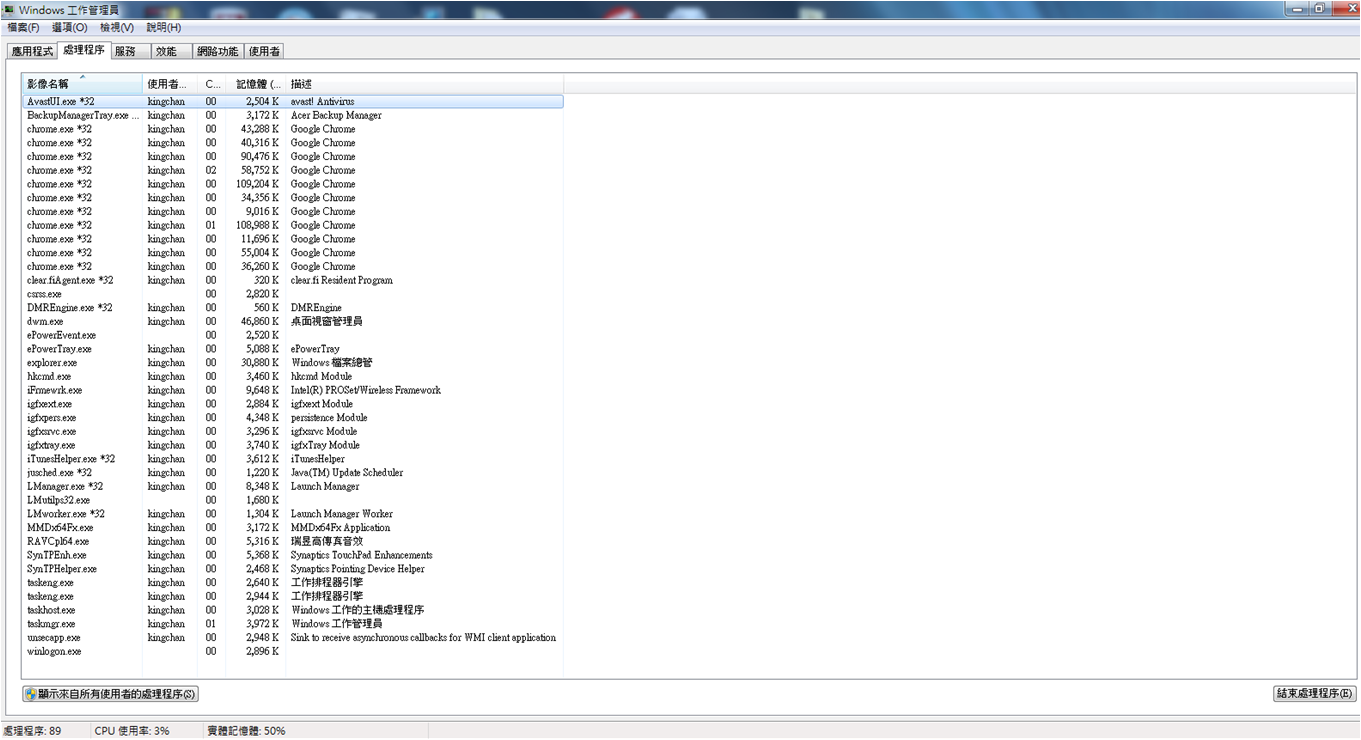Select the taskmgr.exe process

tap(293, 624)
